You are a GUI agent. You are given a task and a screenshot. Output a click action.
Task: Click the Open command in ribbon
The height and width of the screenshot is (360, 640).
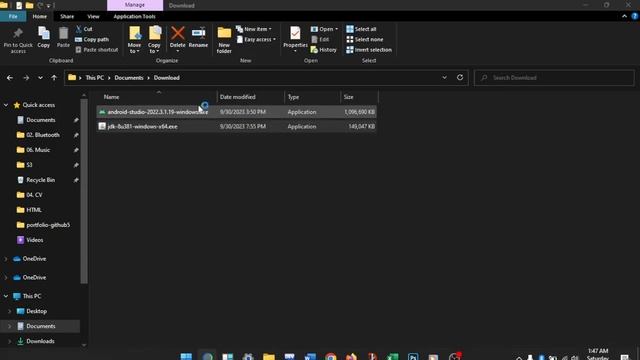(x=324, y=29)
